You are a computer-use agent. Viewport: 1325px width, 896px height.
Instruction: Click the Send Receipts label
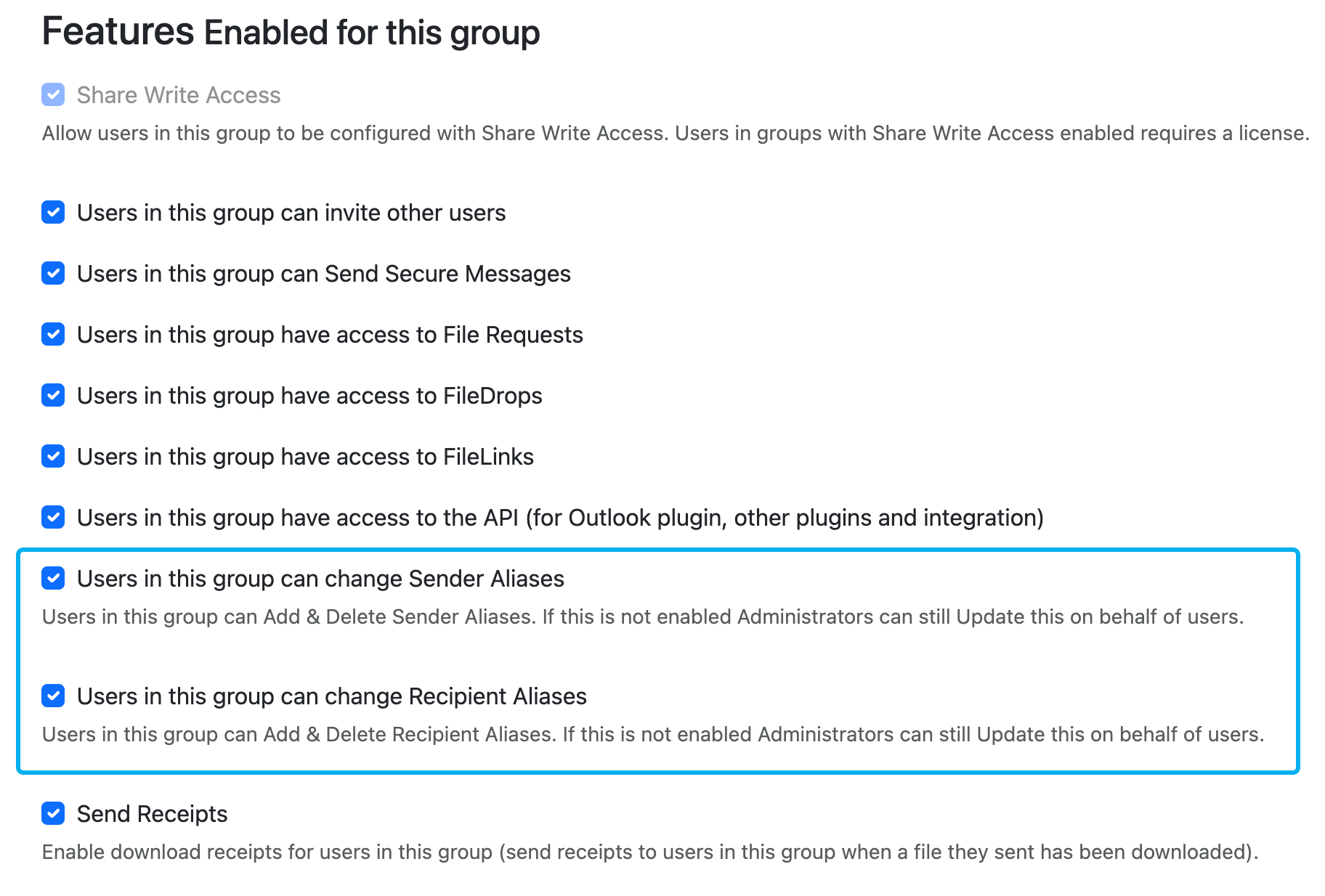click(x=152, y=814)
